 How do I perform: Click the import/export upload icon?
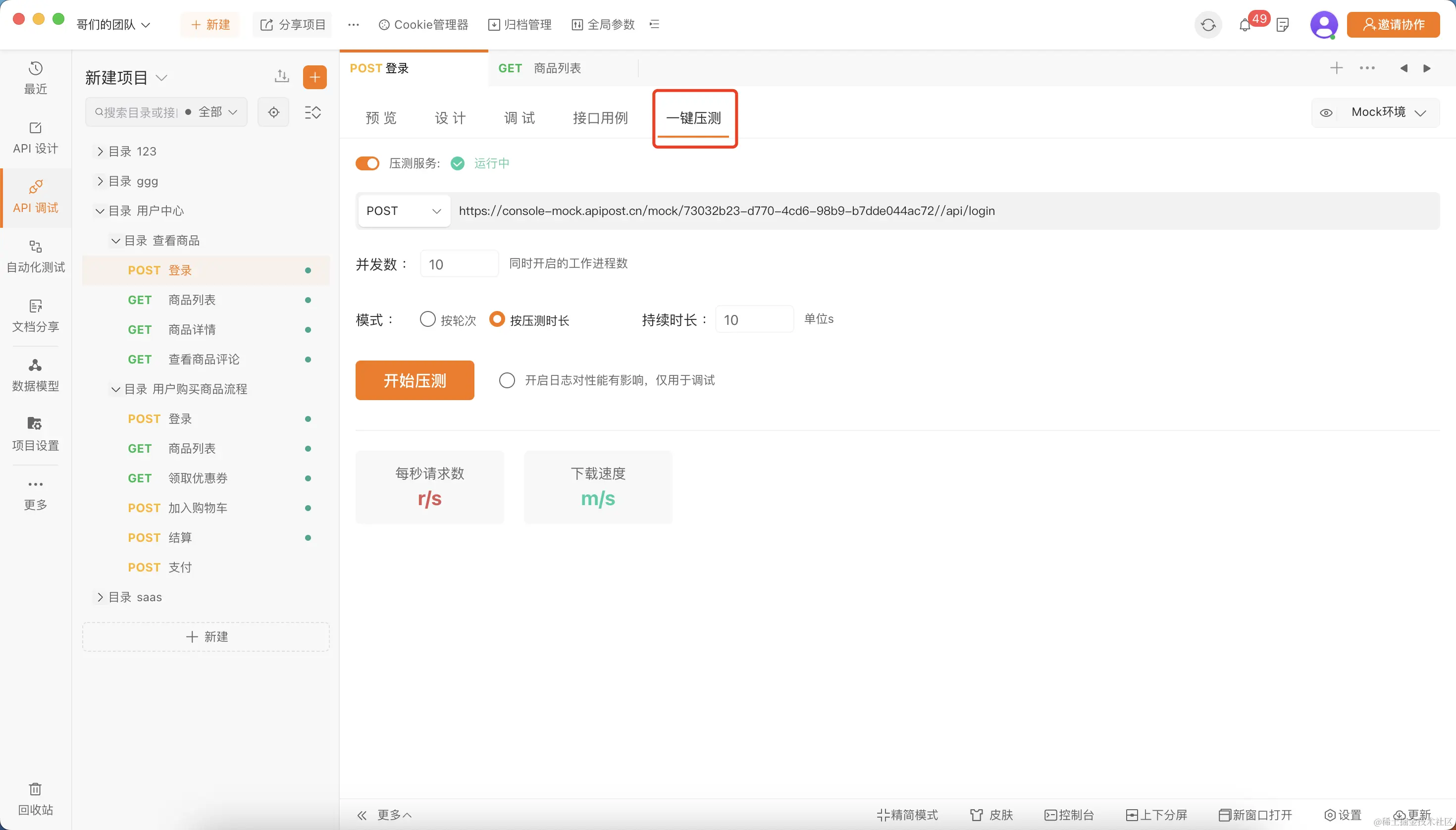tap(282, 76)
